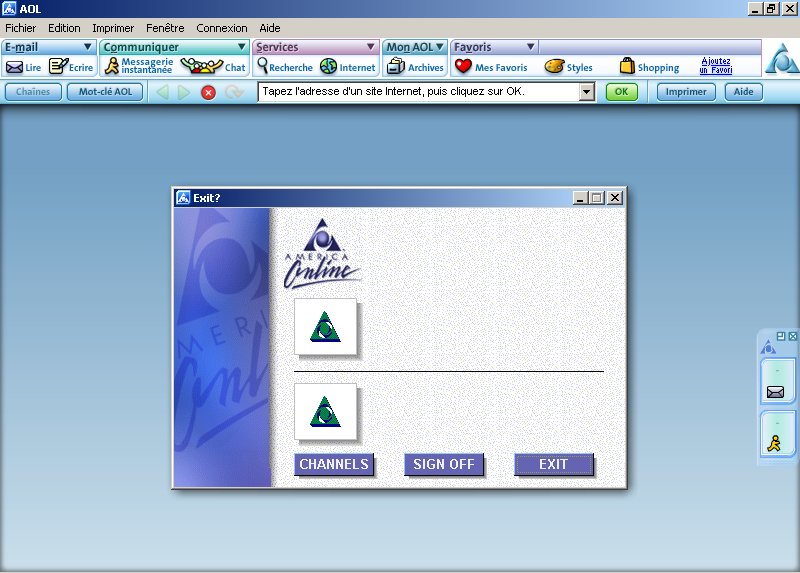Restore the main AOL window
This screenshot has width=800, height=573.
(x=771, y=9)
